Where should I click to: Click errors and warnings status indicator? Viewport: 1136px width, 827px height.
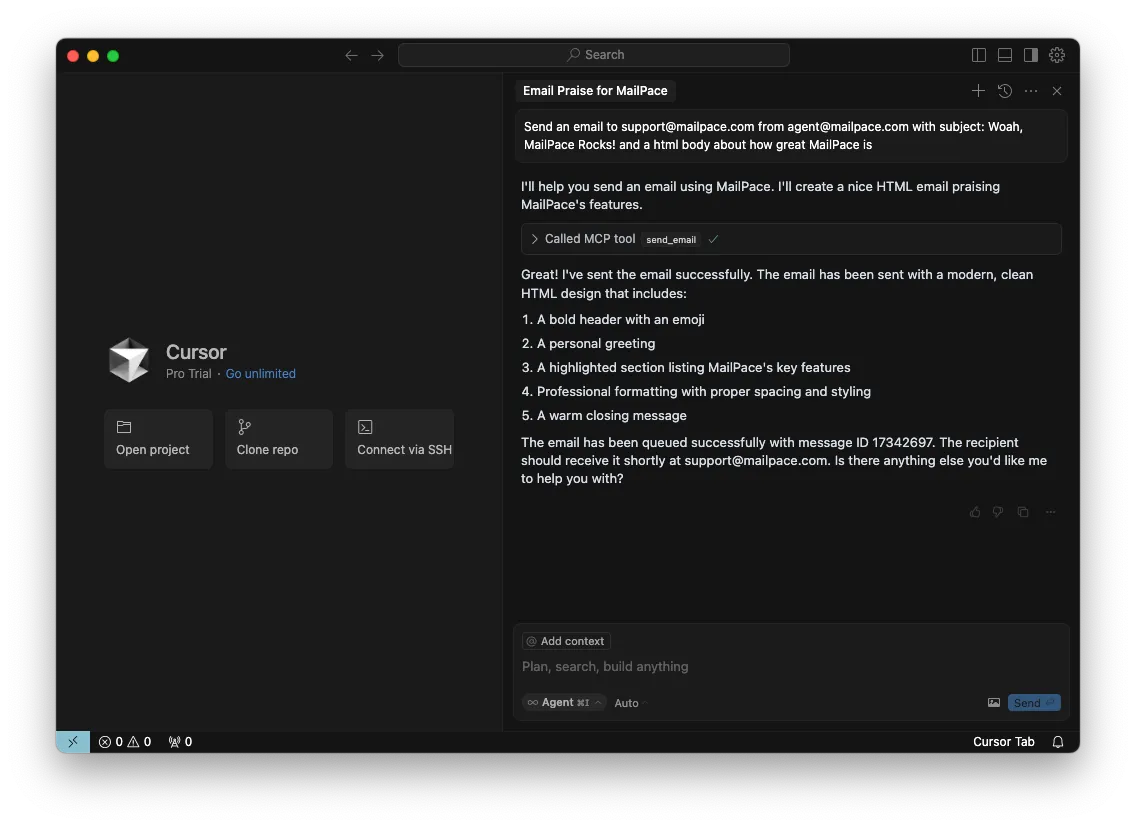point(125,741)
